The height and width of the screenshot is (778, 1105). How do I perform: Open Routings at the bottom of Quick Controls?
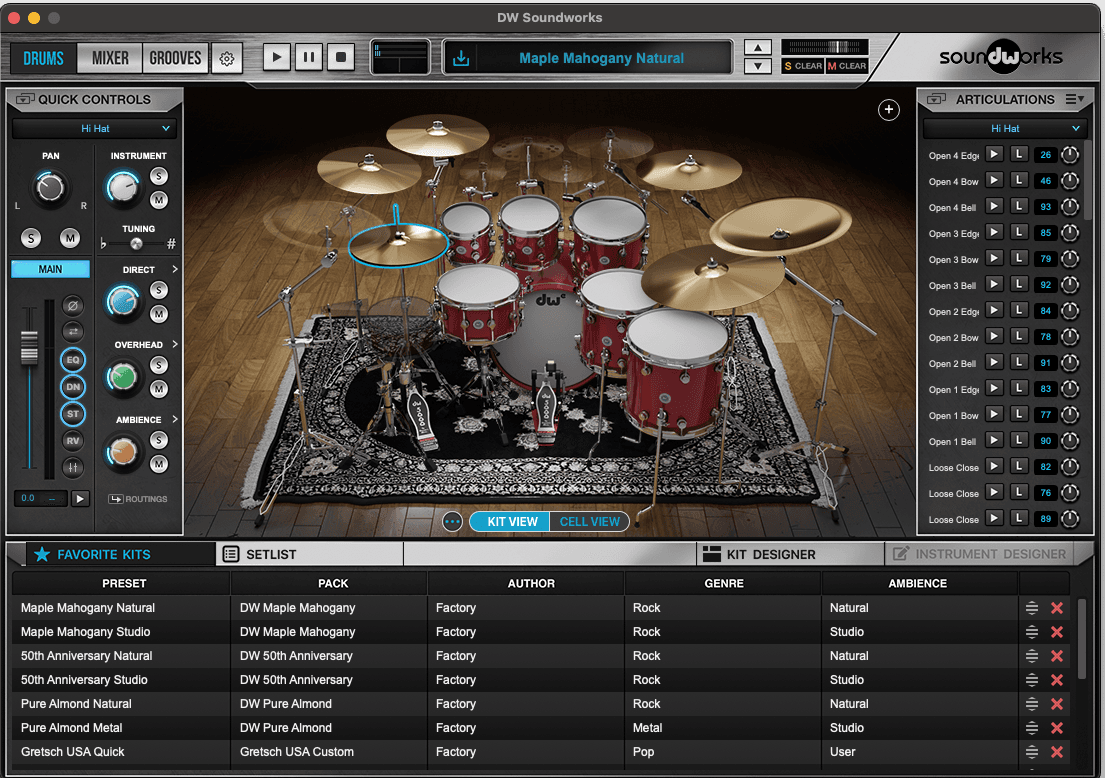(138, 498)
